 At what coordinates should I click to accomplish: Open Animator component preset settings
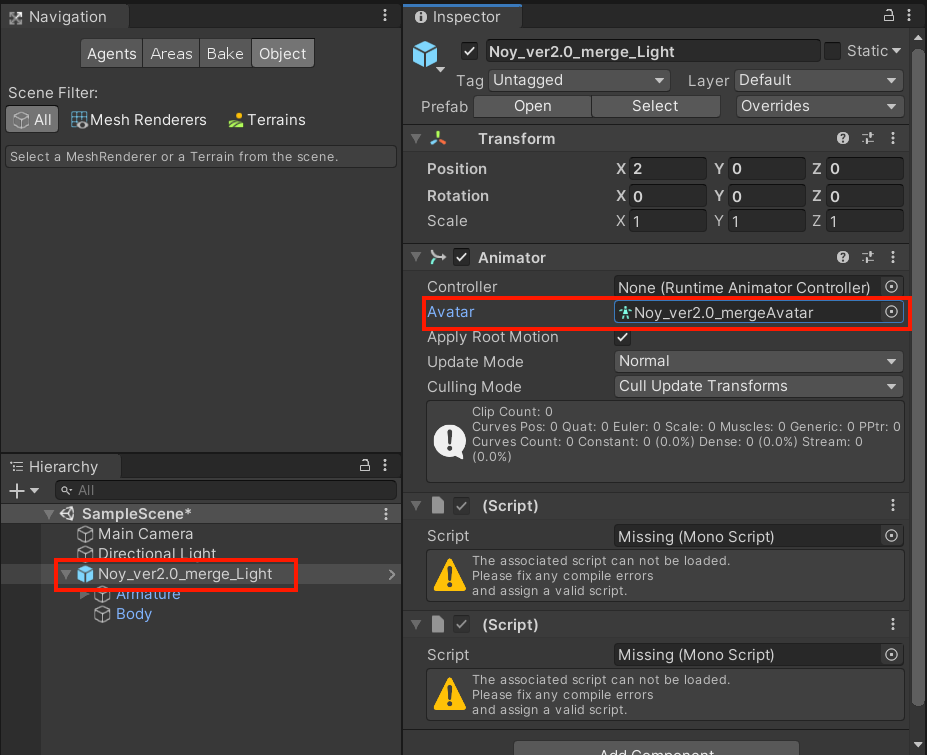click(868, 257)
